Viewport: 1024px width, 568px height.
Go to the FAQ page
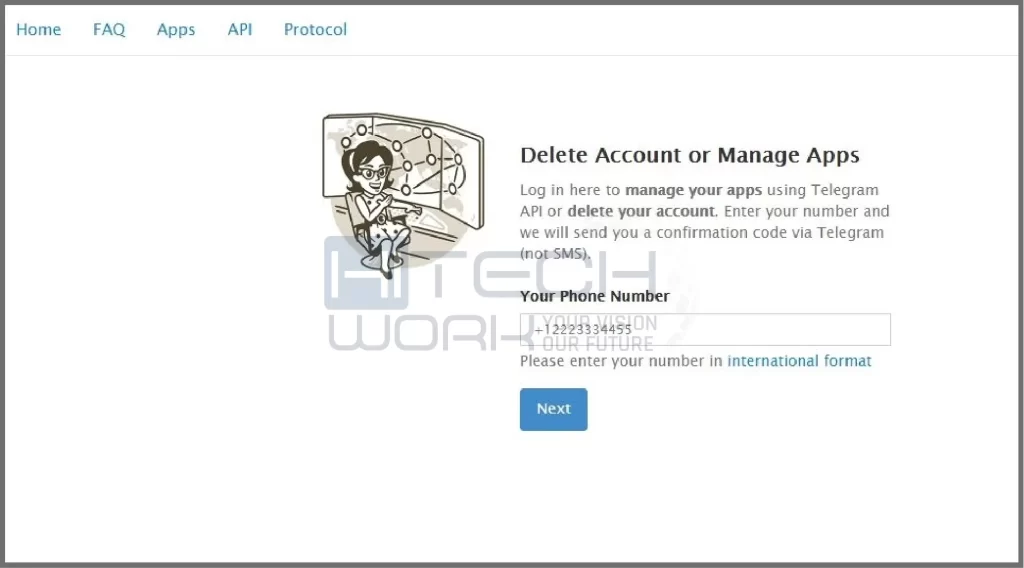108,29
